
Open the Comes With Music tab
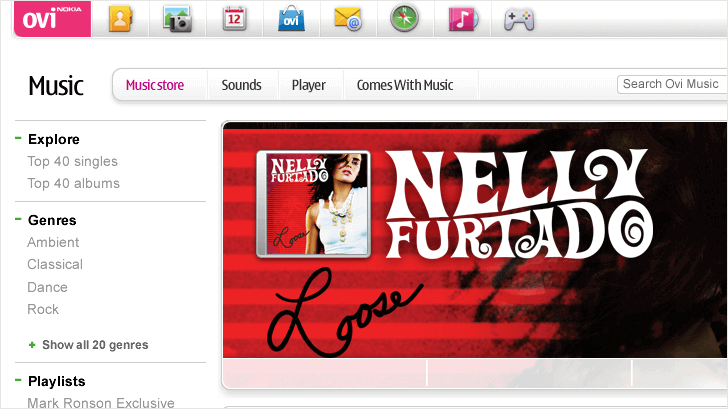pyautogui.click(x=404, y=85)
